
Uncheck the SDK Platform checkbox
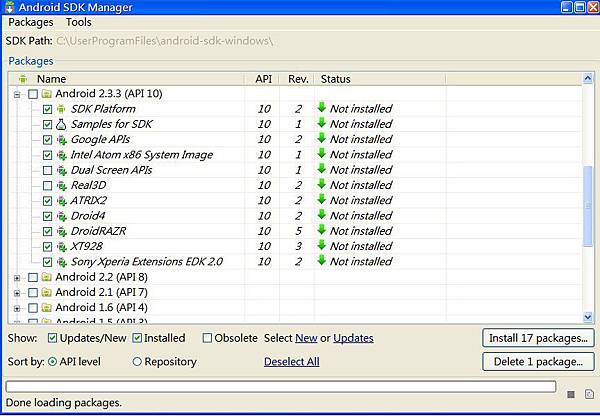(47, 109)
